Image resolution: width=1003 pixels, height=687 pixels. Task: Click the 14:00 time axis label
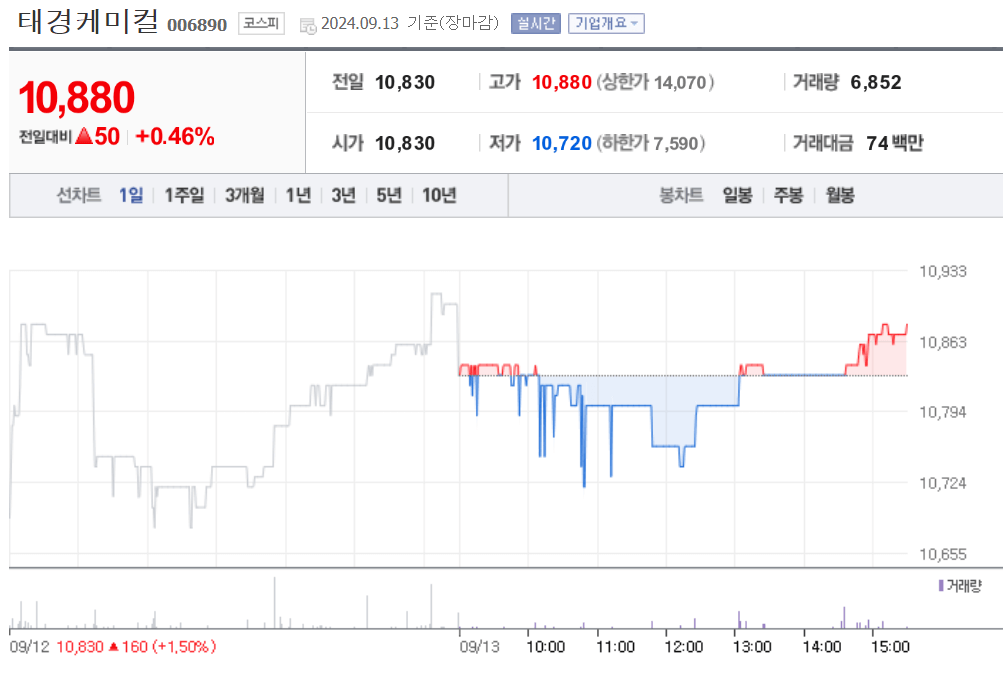tap(822, 647)
